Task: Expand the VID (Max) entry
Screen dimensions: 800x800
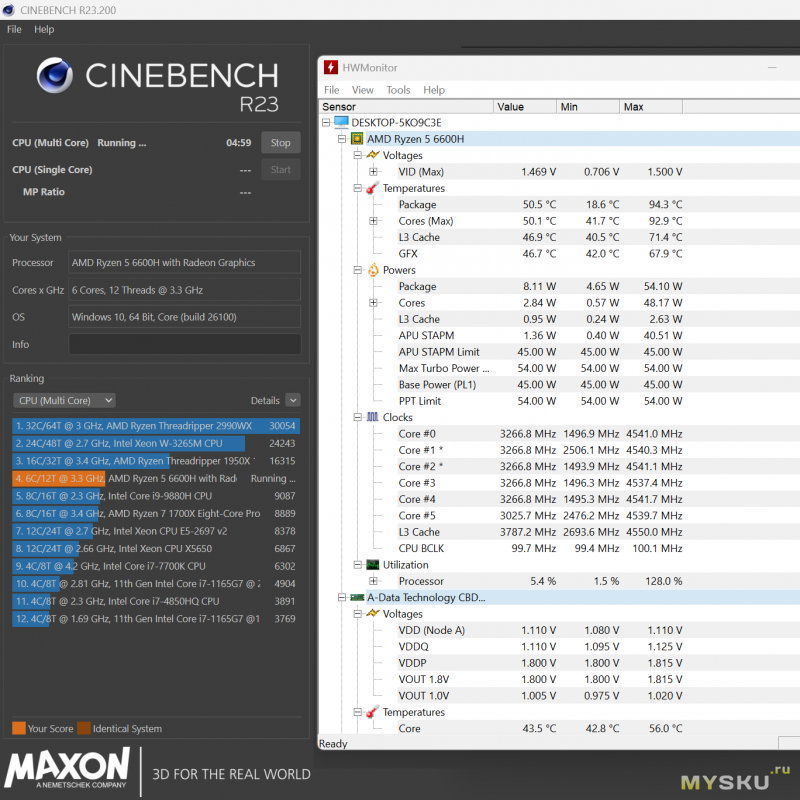Action: [x=373, y=171]
